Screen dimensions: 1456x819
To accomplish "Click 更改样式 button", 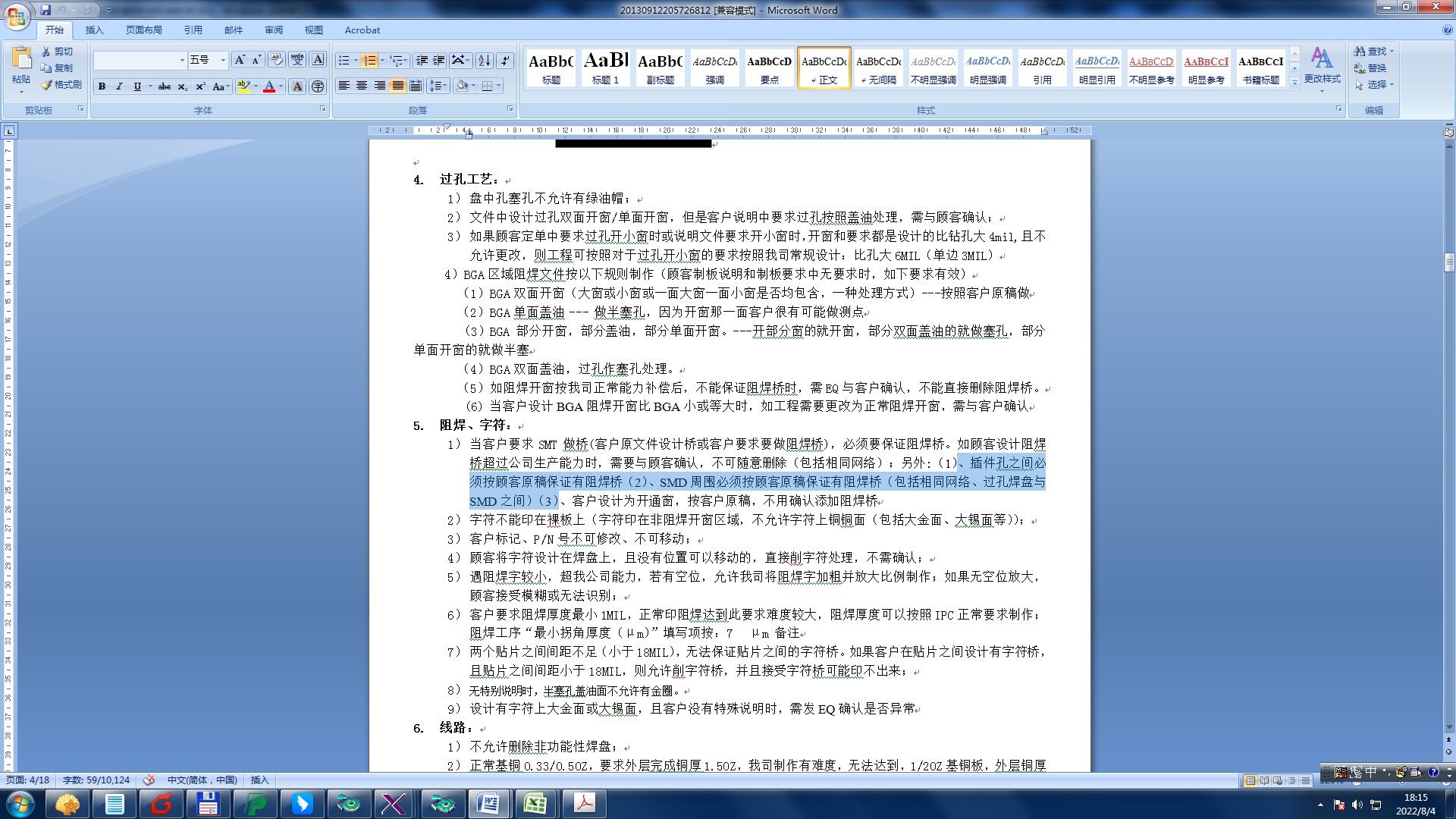I will [1322, 68].
